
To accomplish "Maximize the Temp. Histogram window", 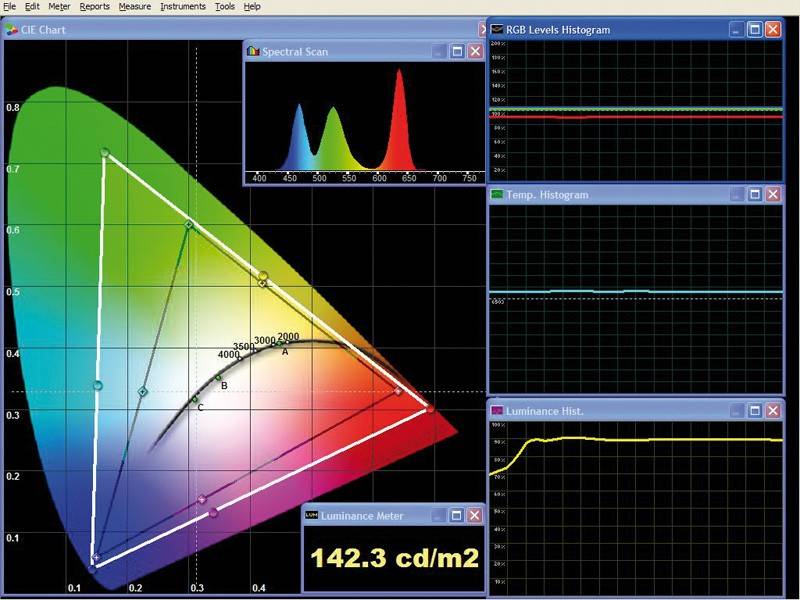I will pos(755,194).
